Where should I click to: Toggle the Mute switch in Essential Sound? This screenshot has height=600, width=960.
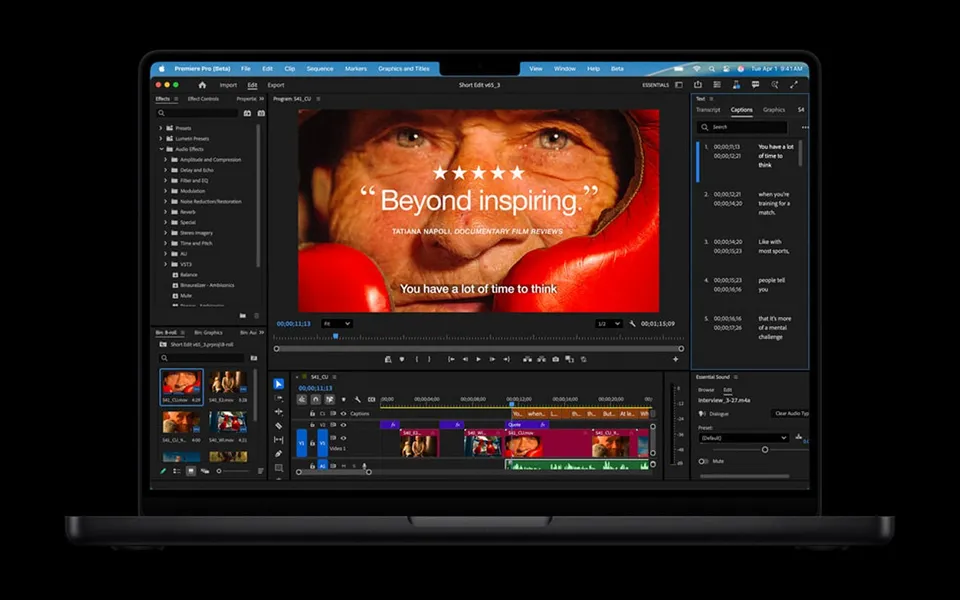(x=704, y=461)
